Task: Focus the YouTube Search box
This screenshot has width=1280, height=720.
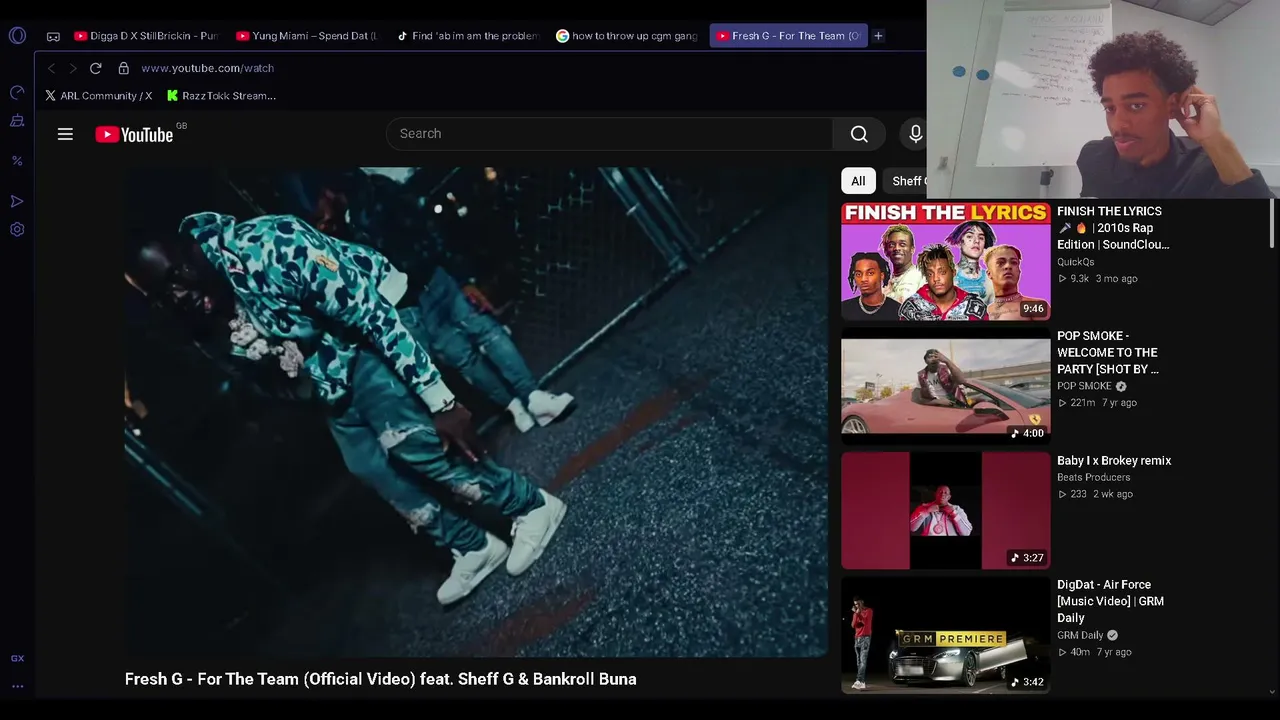Action: [x=609, y=134]
